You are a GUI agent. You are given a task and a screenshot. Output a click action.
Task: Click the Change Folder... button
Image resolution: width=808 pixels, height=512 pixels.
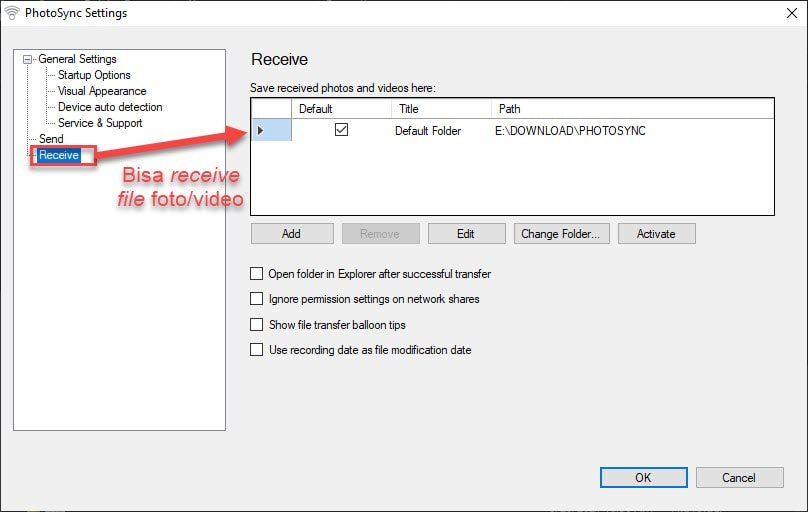click(562, 233)
